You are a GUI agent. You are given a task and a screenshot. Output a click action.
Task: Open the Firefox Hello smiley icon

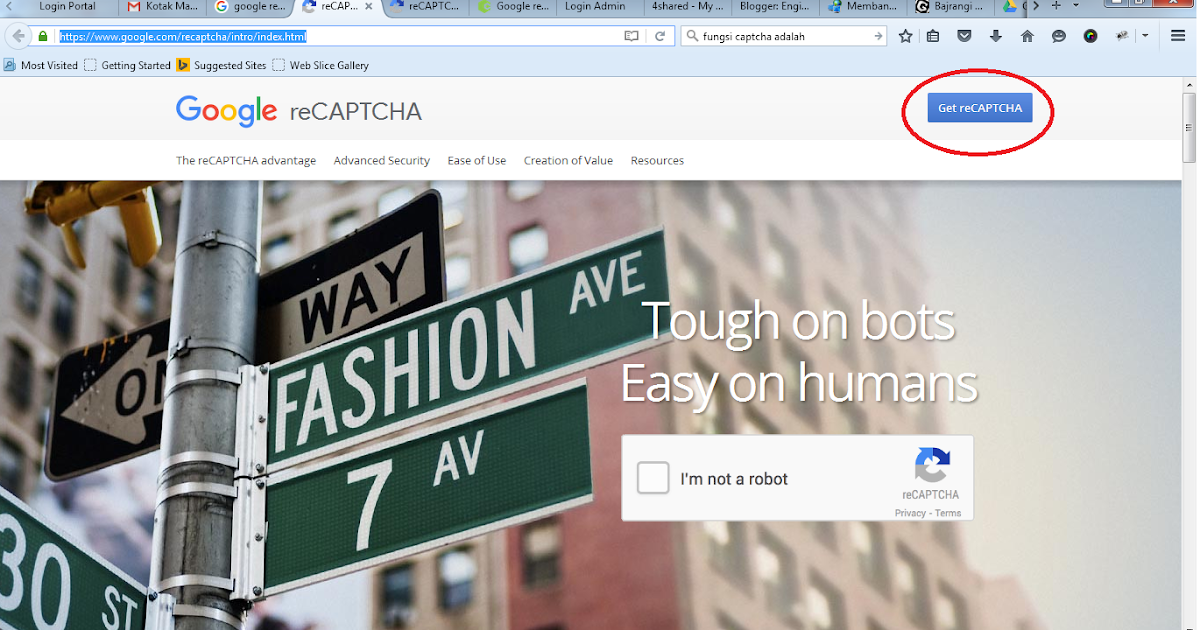[x=1058, y=36]
